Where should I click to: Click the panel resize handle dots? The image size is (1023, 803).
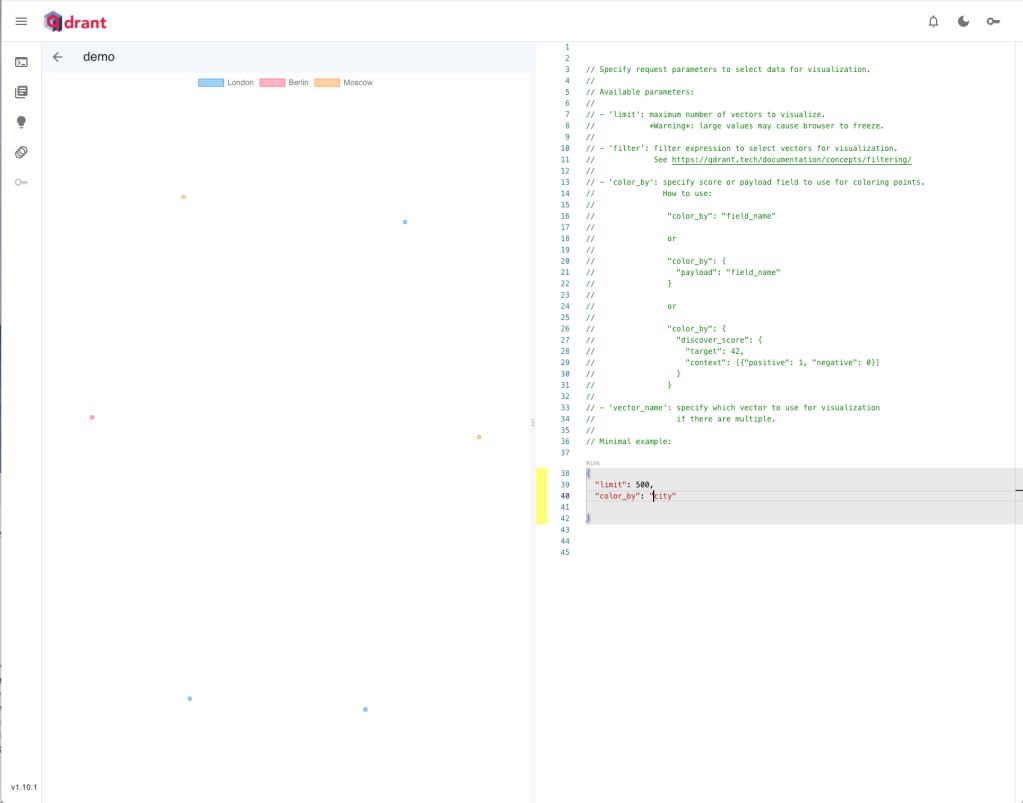[532, 423]
